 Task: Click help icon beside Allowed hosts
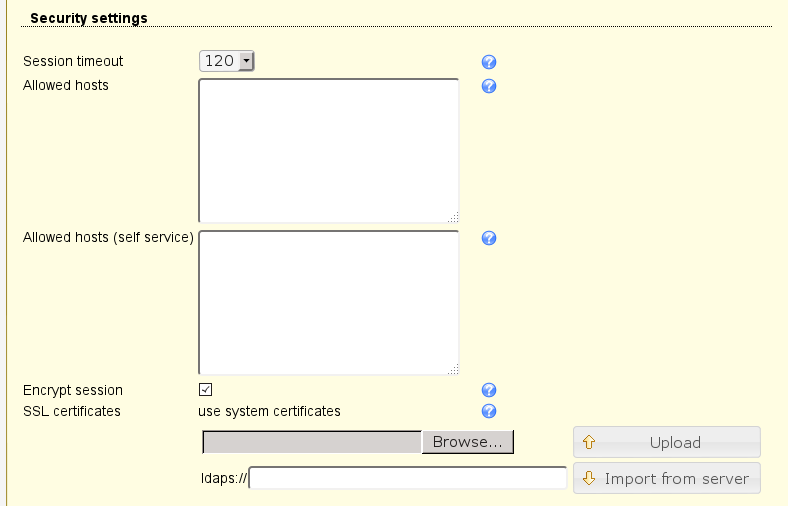(489, 86)
